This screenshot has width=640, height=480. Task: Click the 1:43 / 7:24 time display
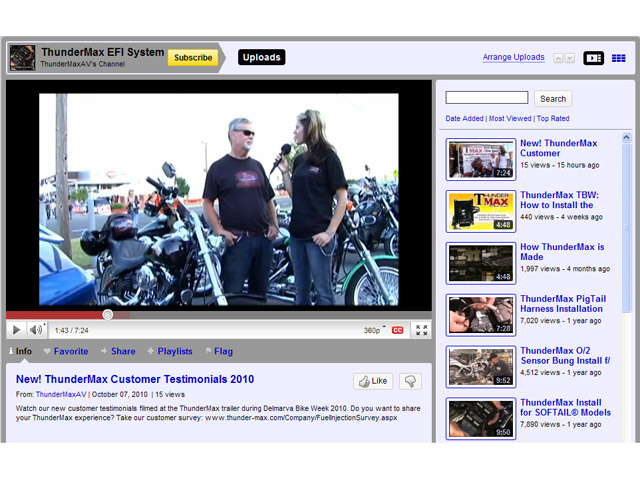point(71,330)
